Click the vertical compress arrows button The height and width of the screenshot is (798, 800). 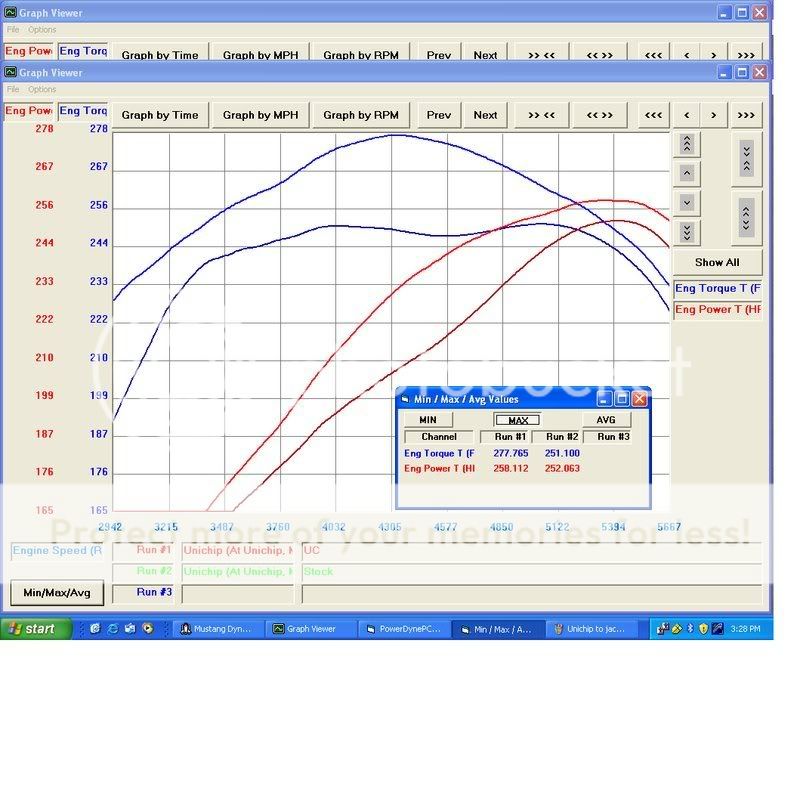tap(747, 157)
